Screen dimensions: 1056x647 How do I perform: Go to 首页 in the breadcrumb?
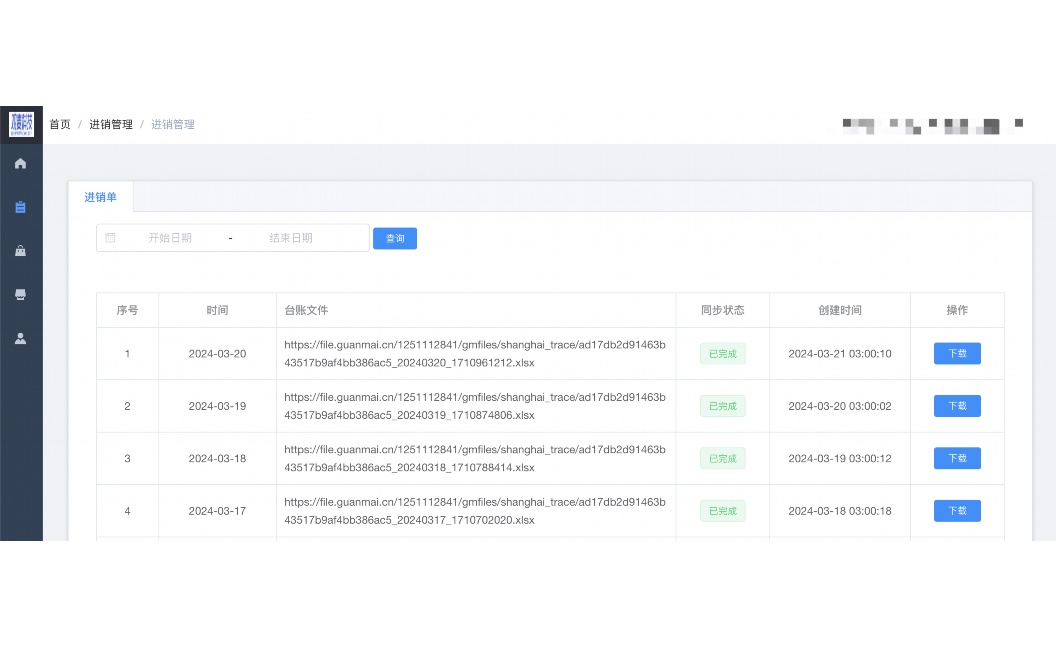(x=60, y=125)
